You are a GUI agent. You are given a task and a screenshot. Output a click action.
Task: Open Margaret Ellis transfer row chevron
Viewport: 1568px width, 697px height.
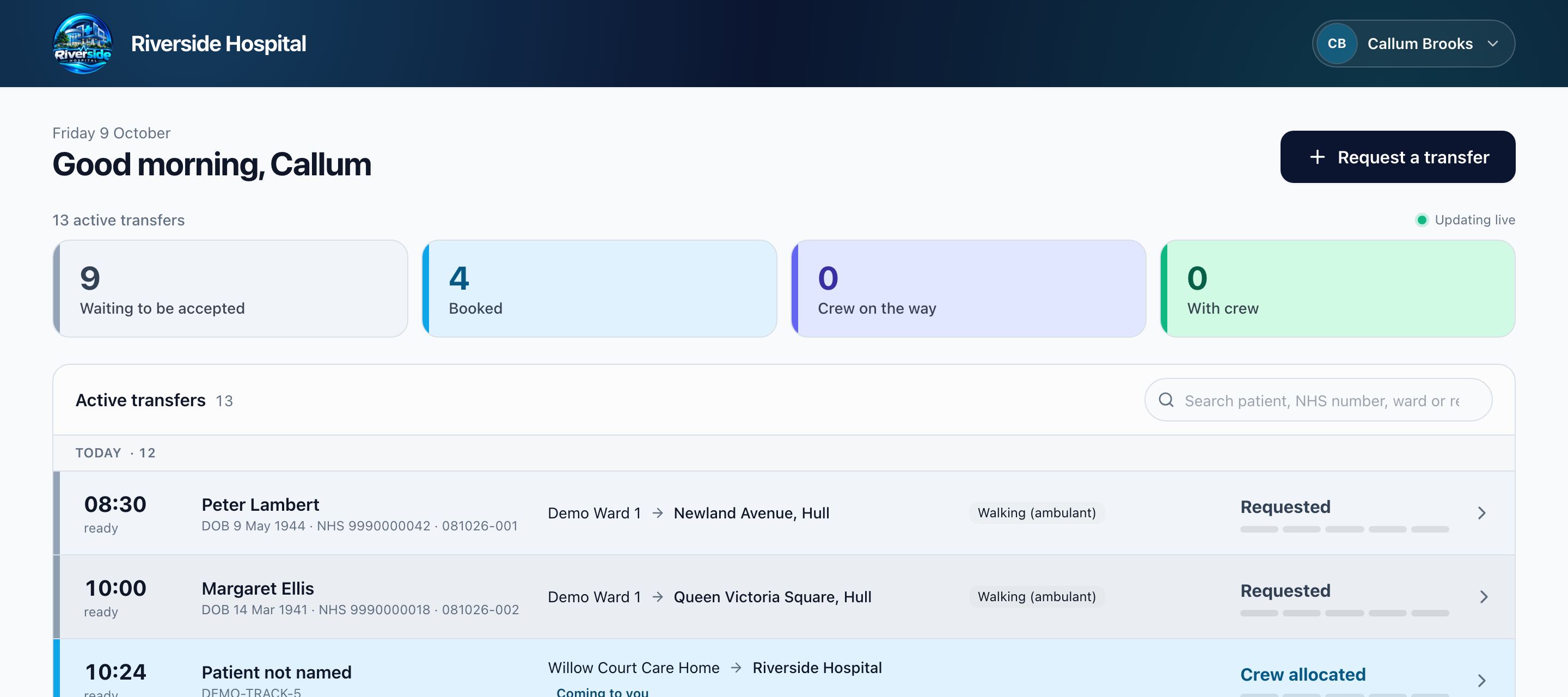pos(1484,597)
